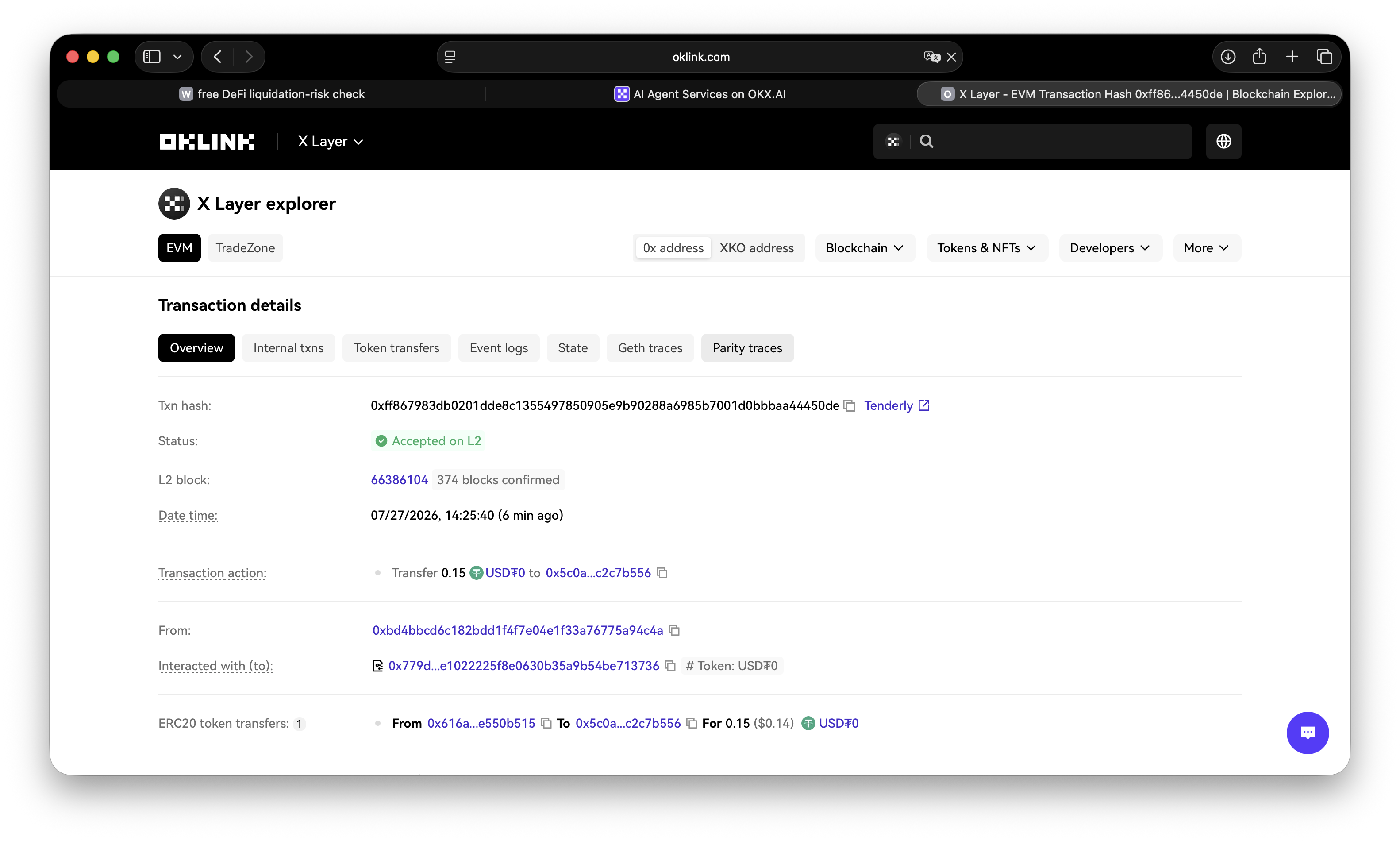Open ERC20 recipient 0x5c0a...c2c7b556
This screenshot has height=841, width=1400.
[x=628, y=724]
